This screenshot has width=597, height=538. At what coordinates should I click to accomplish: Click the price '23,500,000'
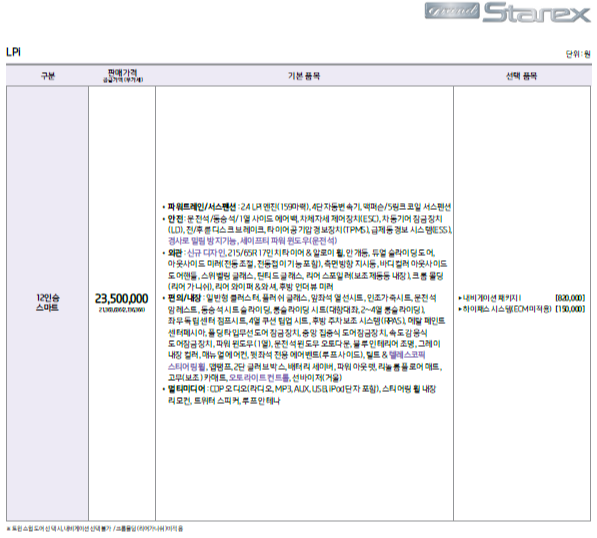pos(121,298)
